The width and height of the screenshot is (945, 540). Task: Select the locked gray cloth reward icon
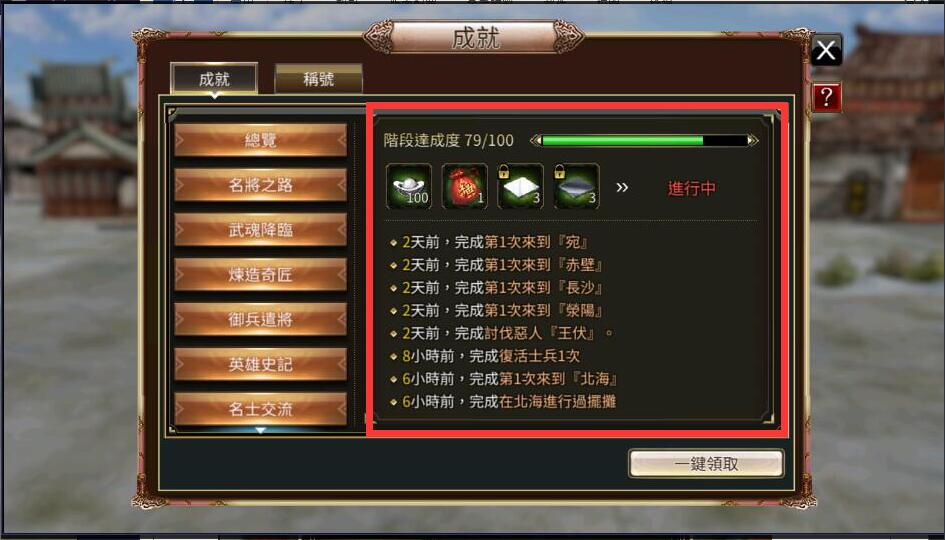pos(576,187)
